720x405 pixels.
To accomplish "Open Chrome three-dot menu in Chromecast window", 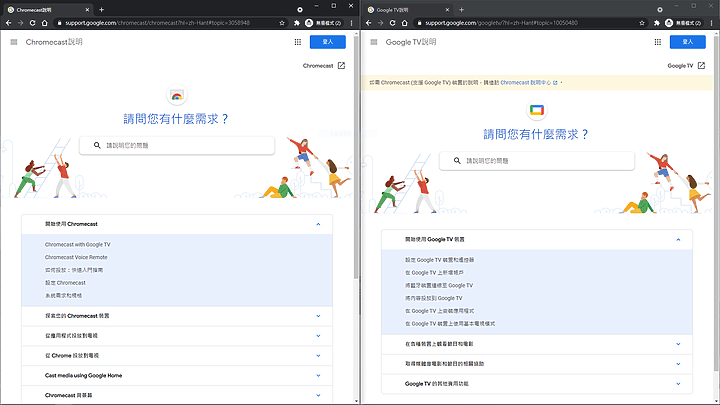I will tap(351, 23).
